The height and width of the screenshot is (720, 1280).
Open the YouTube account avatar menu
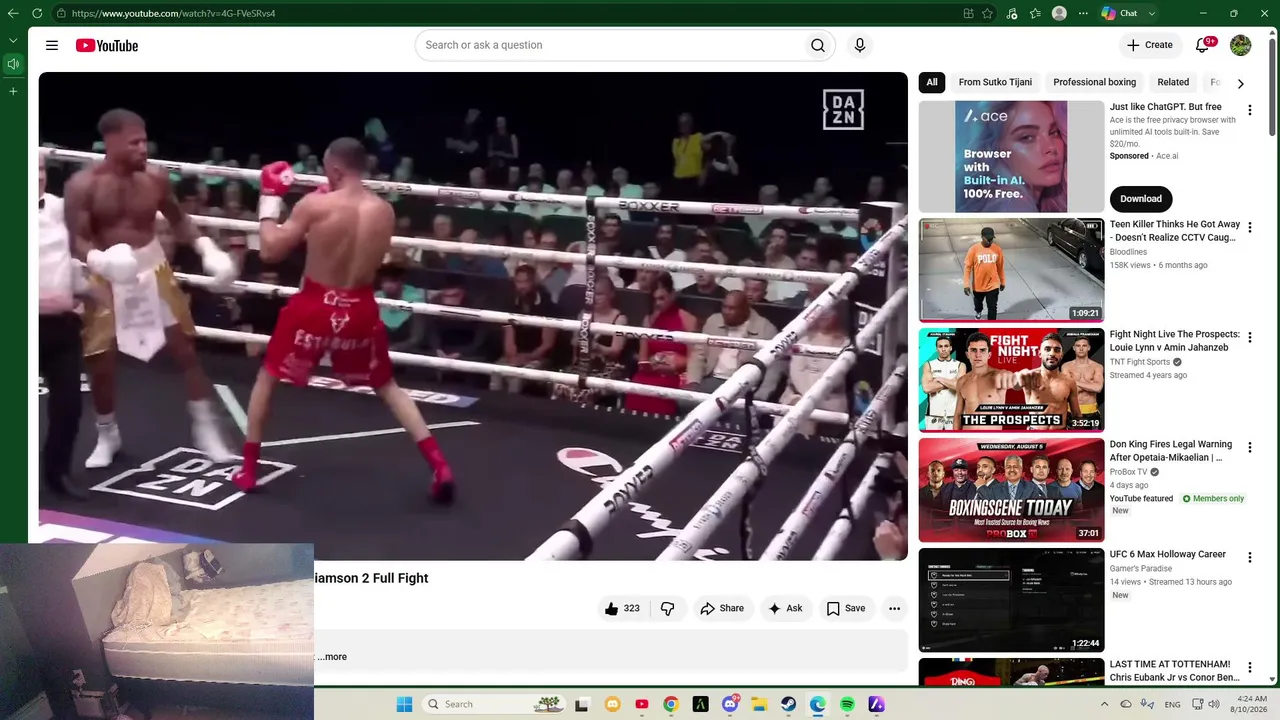pos(1240,45)
